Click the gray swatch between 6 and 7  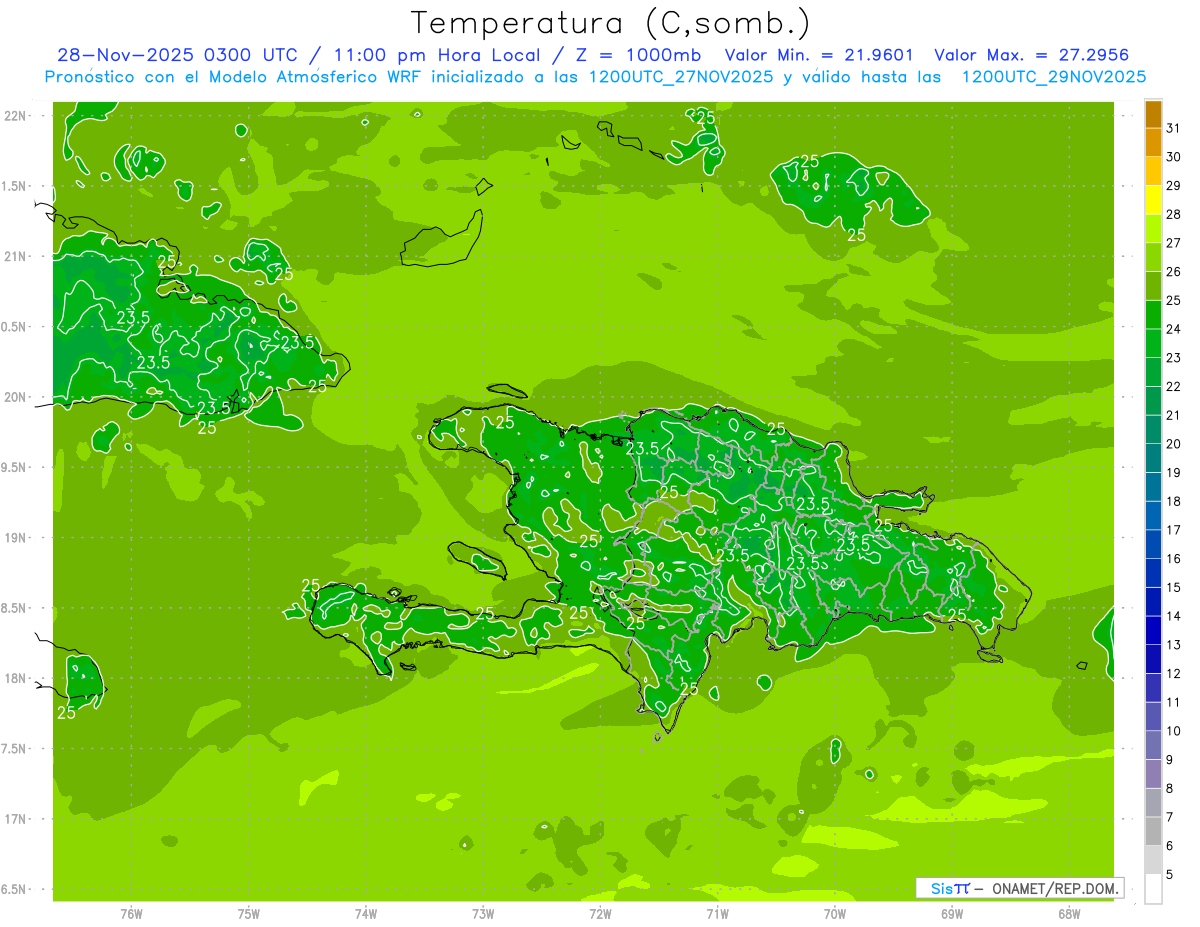point(1153,831)
